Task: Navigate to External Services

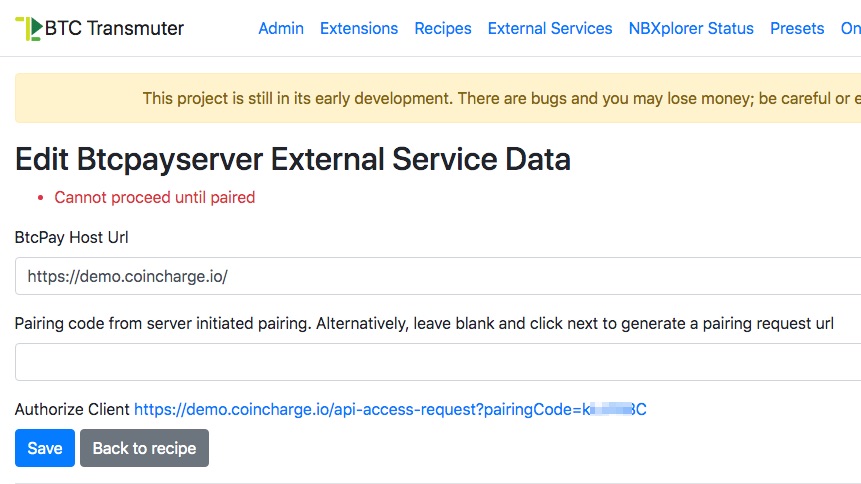Action: click(550, 29)
